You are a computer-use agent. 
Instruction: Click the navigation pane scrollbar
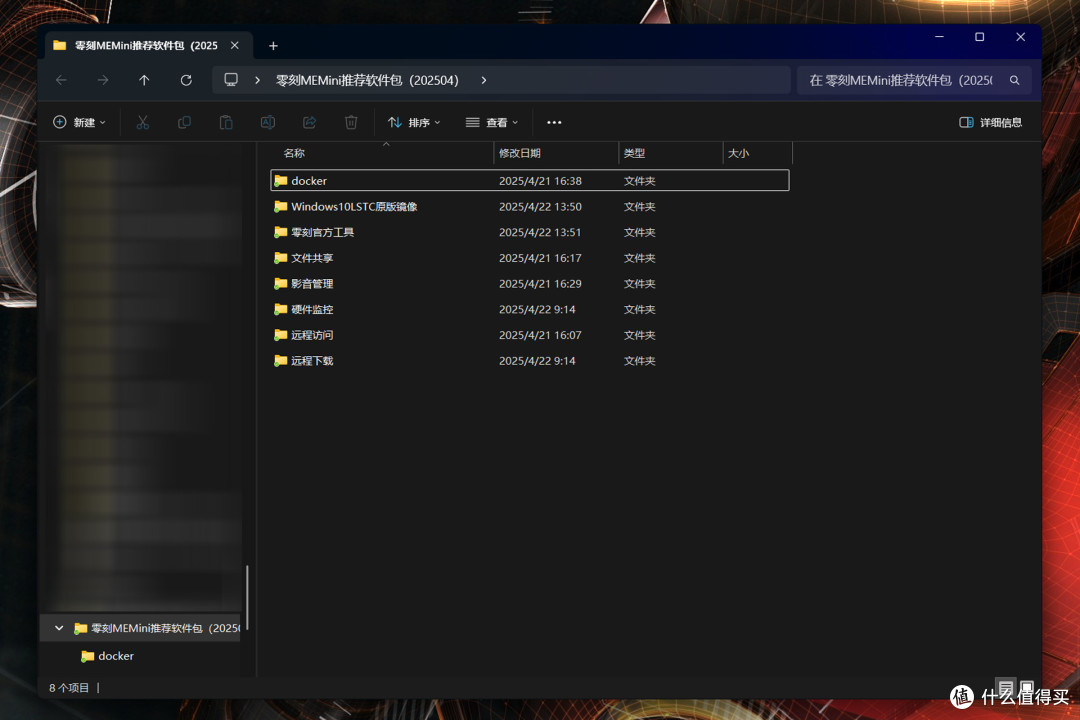(247, 598)
